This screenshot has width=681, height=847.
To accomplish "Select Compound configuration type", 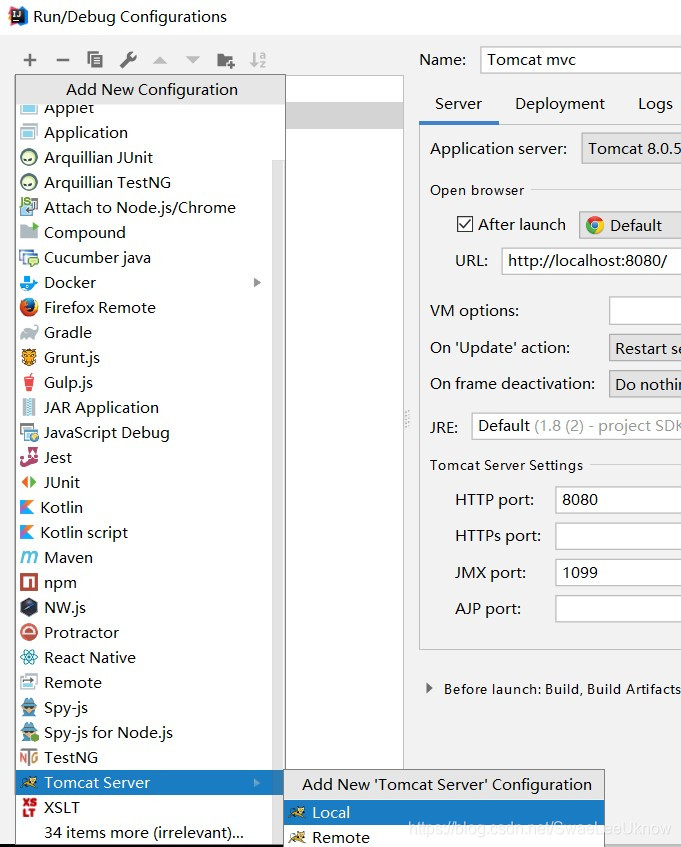I will tap(145, 232).
